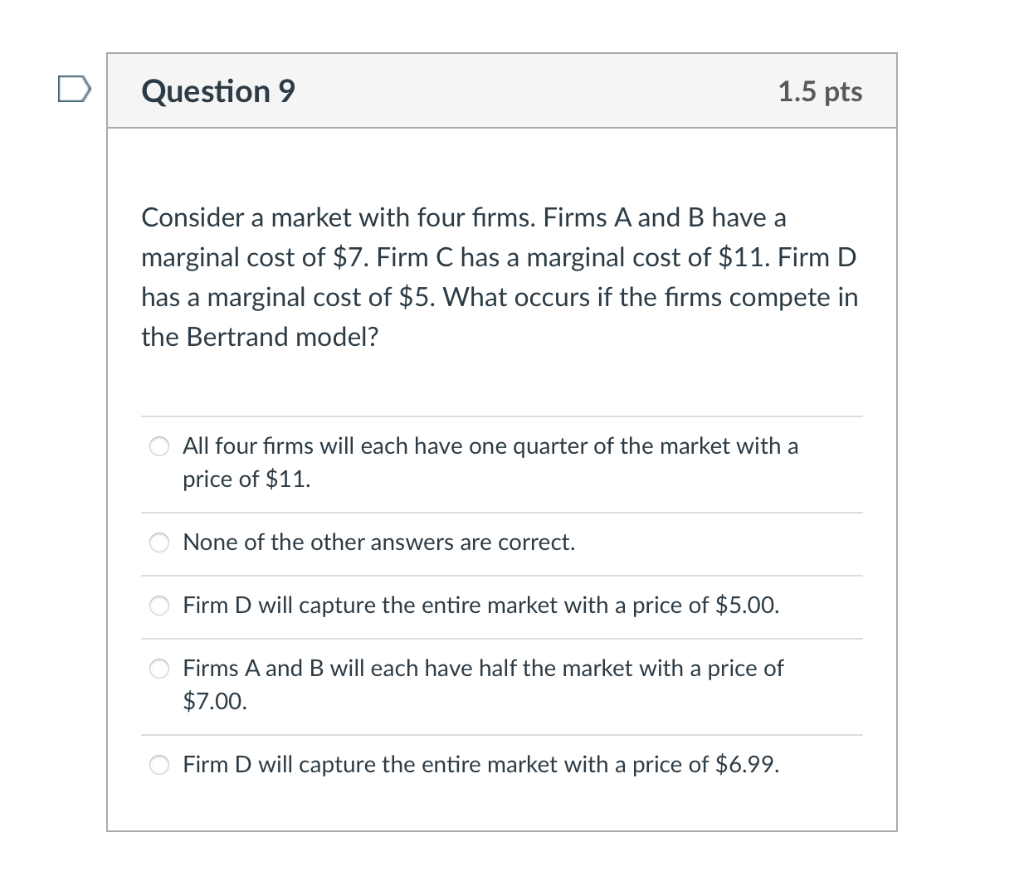Click the Question 9 header
This screenshot has width=1024, height=876.
click(218, 91)
